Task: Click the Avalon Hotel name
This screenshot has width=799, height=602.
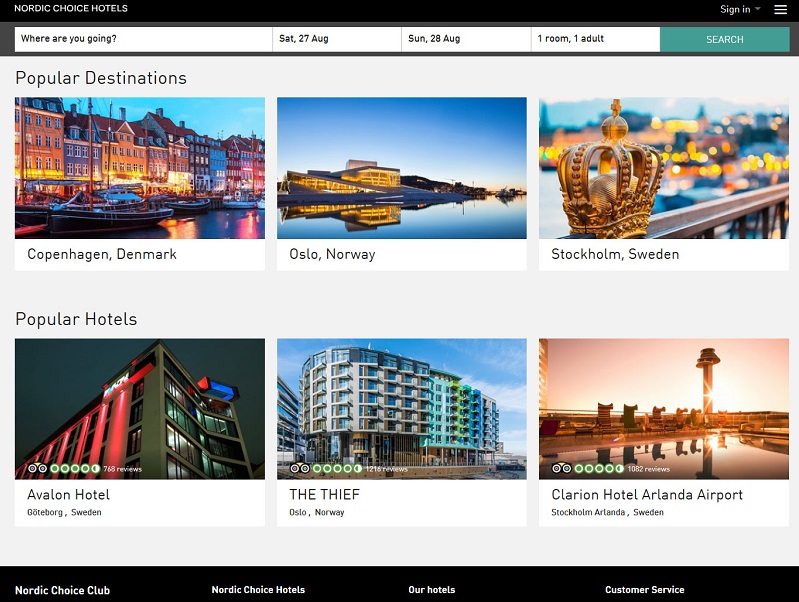Action: tap(68, 494)
